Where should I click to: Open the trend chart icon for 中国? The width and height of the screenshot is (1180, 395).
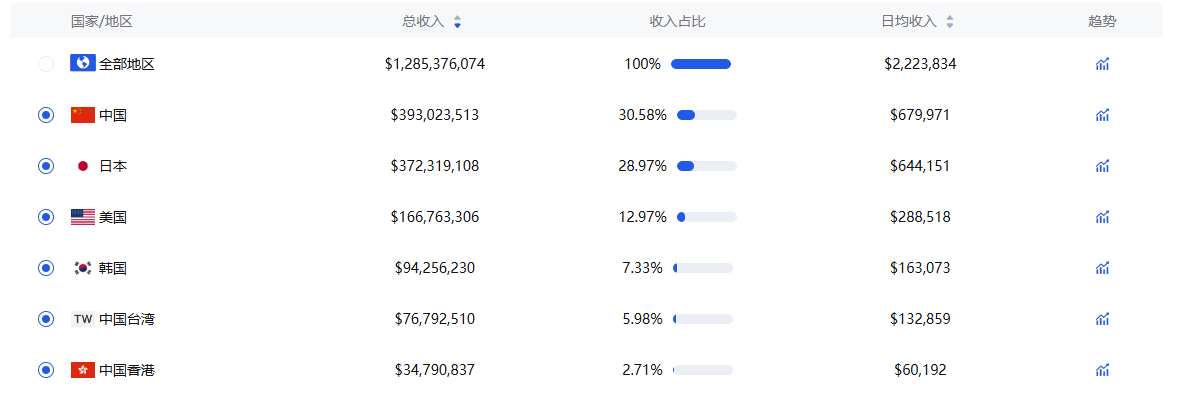1102,115
